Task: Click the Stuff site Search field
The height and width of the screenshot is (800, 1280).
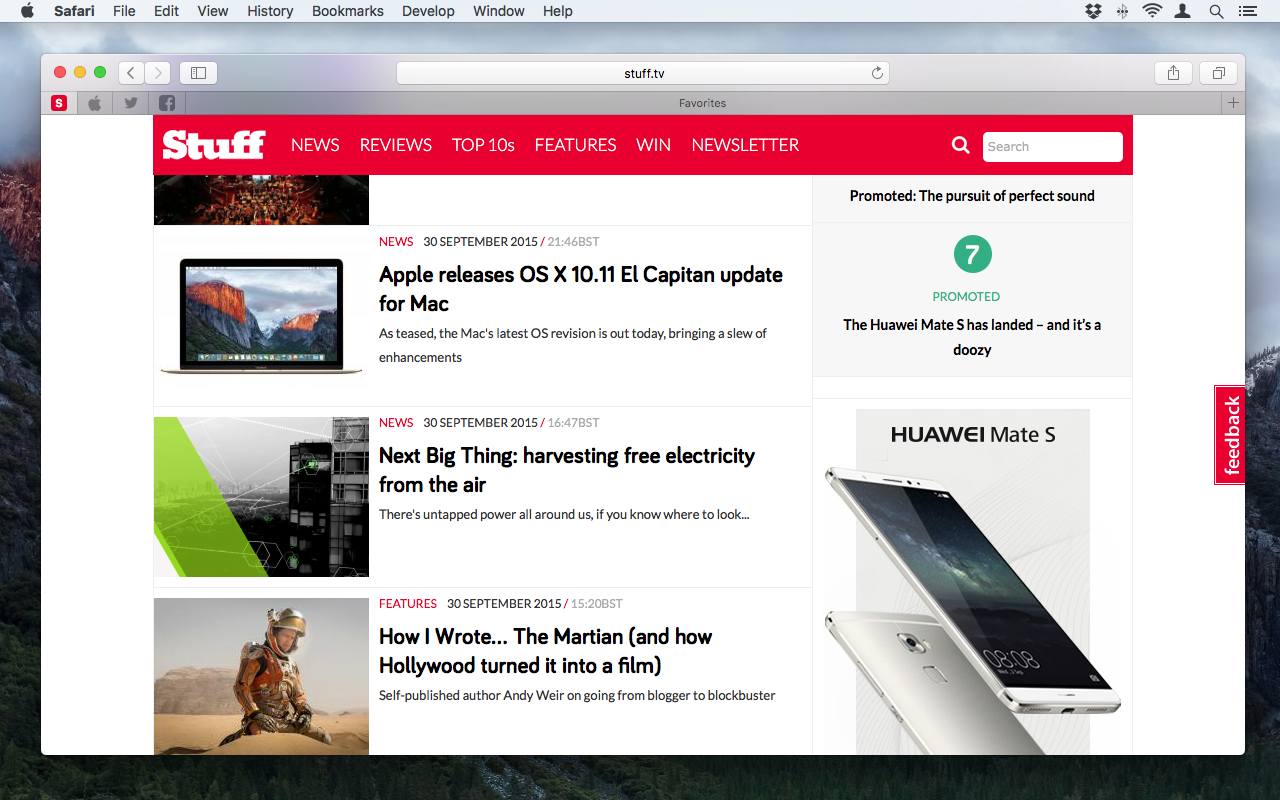Action: click(x=1052, y=146)
